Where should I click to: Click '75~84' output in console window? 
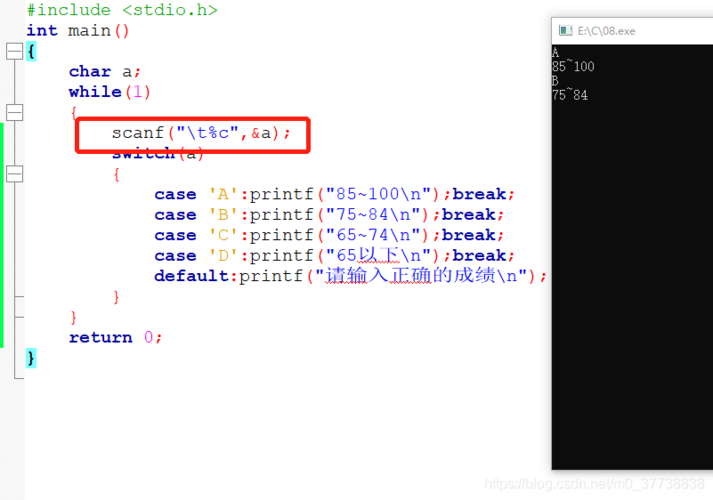[x=570, y=95]
